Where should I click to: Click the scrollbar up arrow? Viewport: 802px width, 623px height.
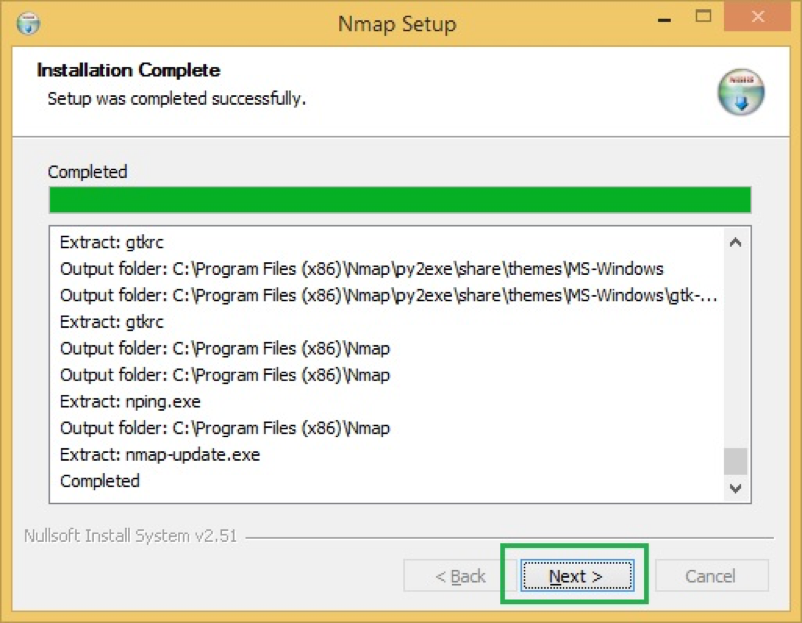pos(735,242)
